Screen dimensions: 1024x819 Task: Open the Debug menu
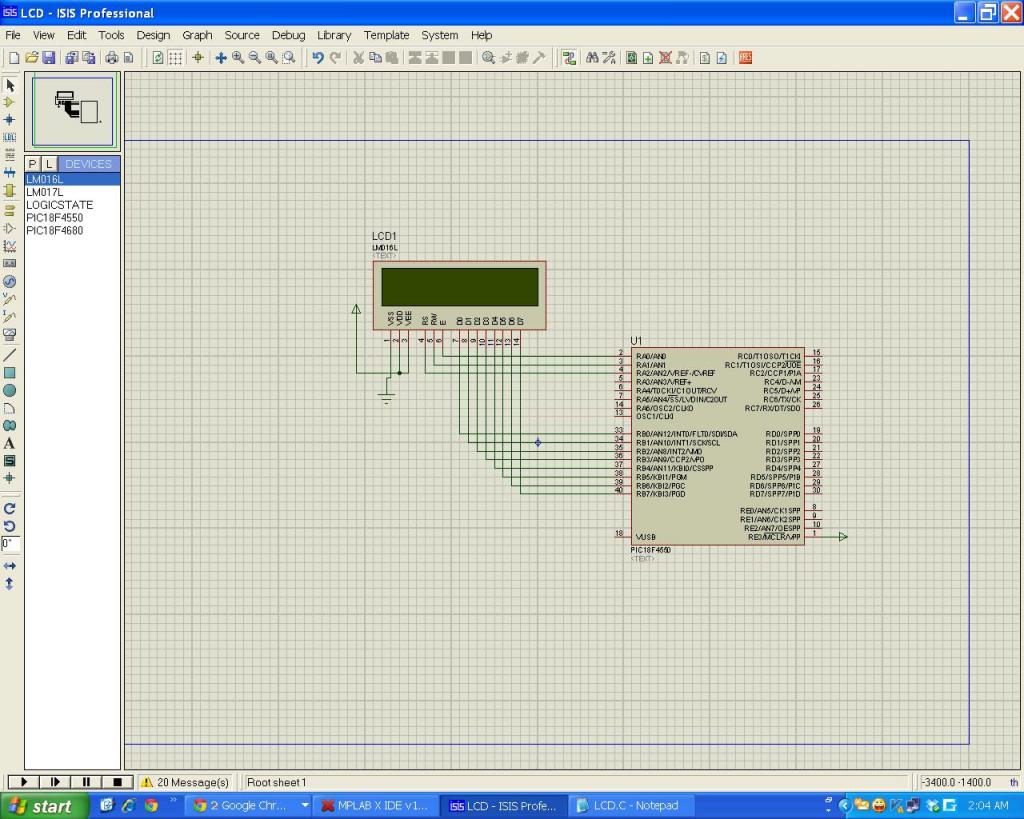tap(288, 35)
